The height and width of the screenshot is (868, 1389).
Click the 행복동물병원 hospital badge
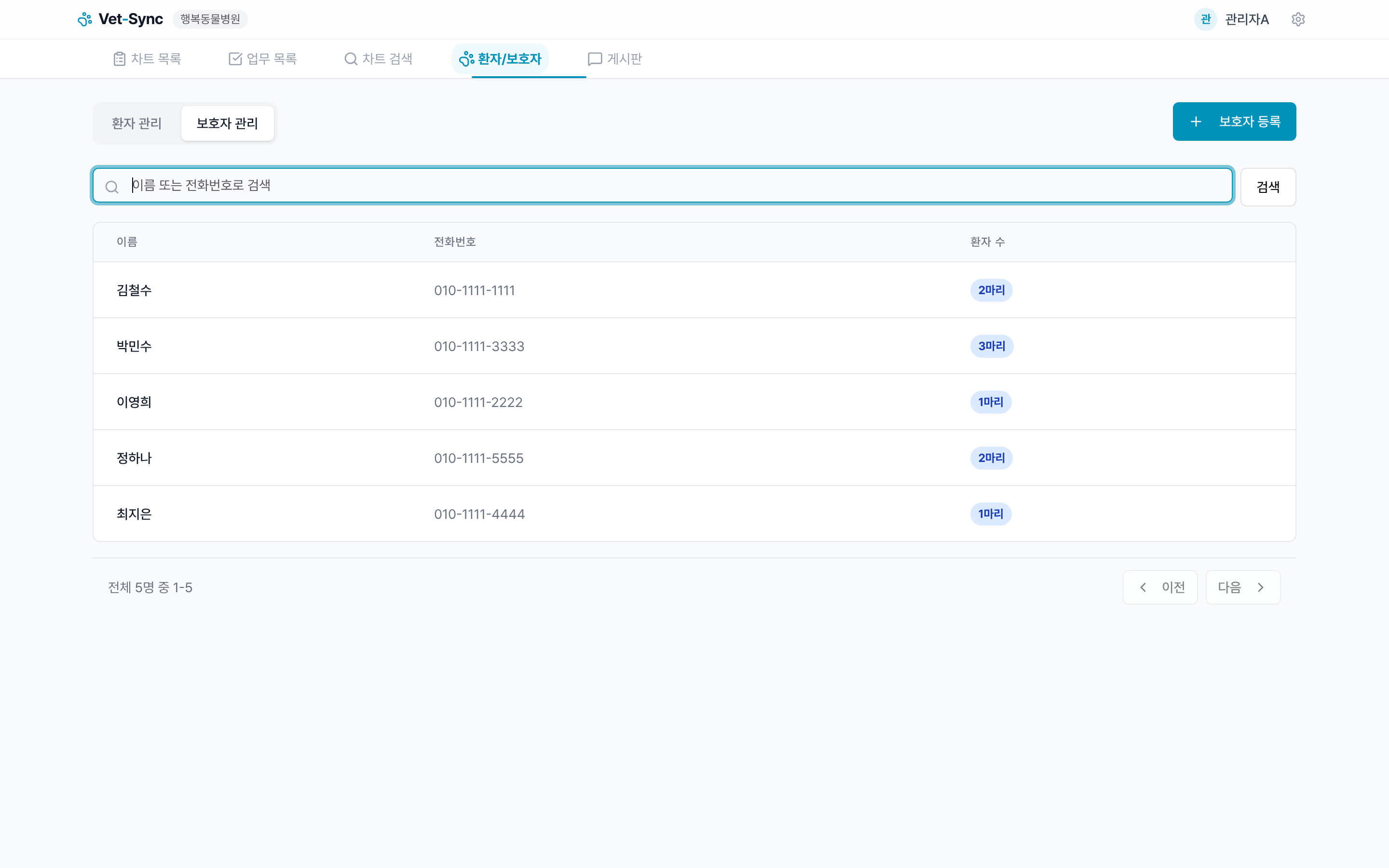point(210,19)
